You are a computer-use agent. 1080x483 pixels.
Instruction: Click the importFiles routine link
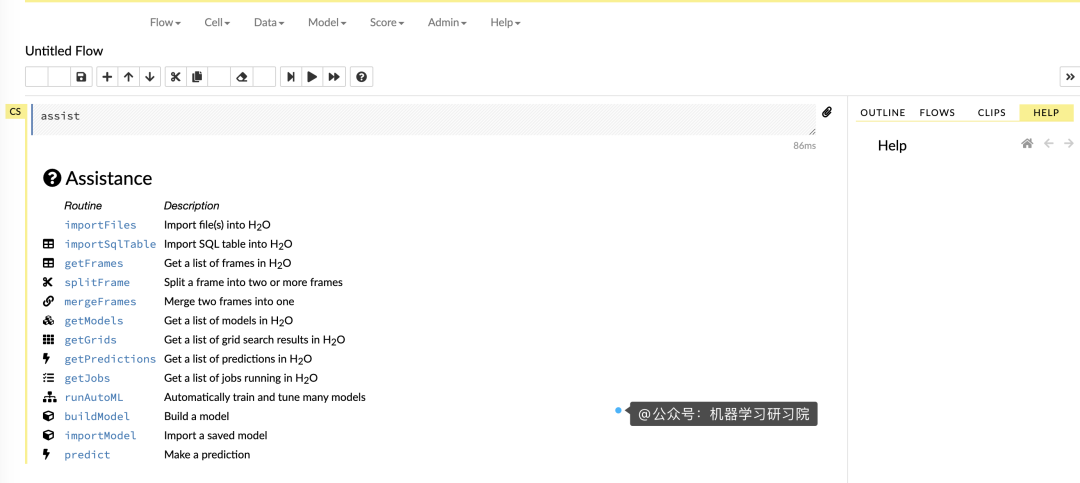[101, 225]
